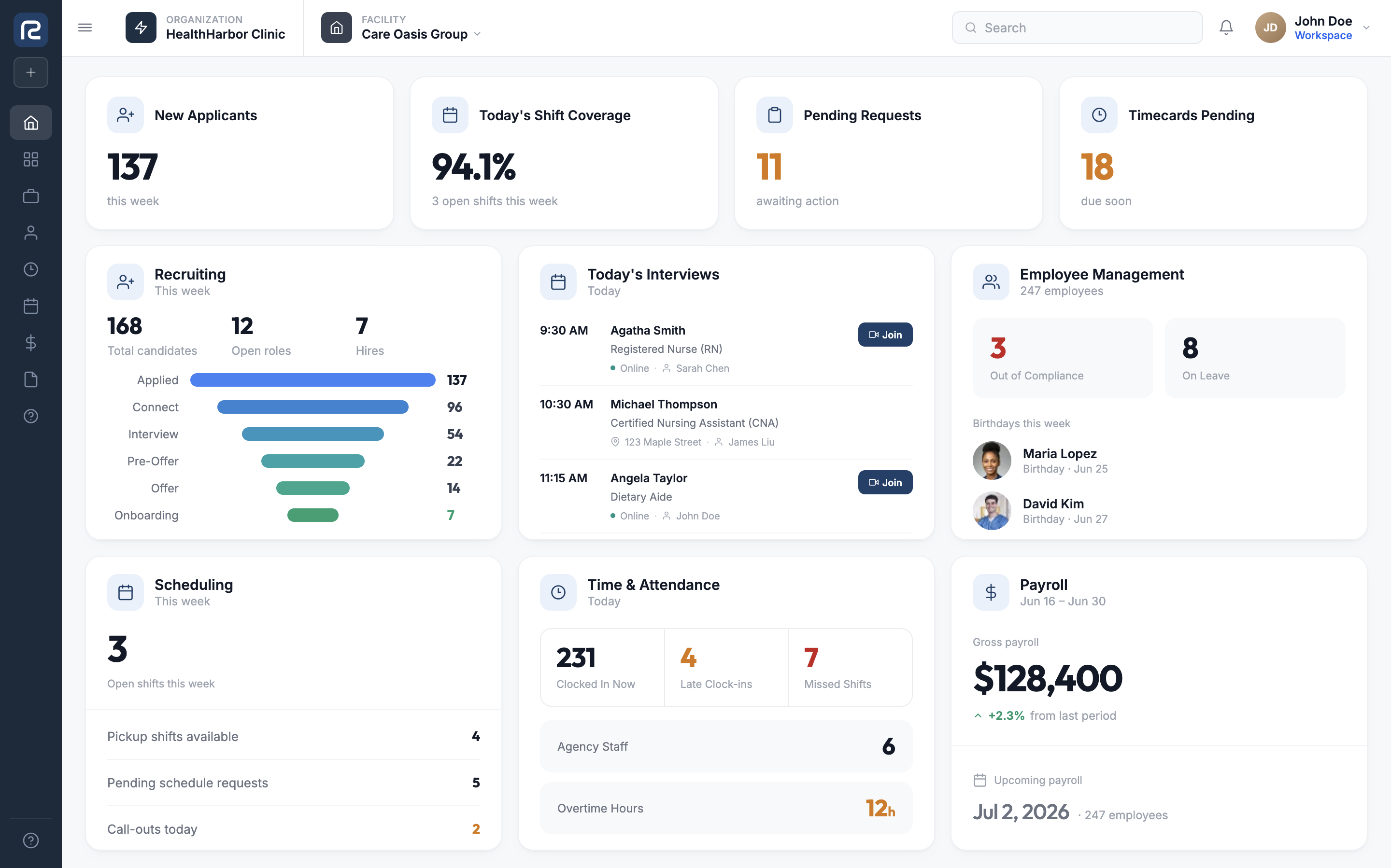
Task: Click the Onboarding funnel bar
Action: pos(313,515)
